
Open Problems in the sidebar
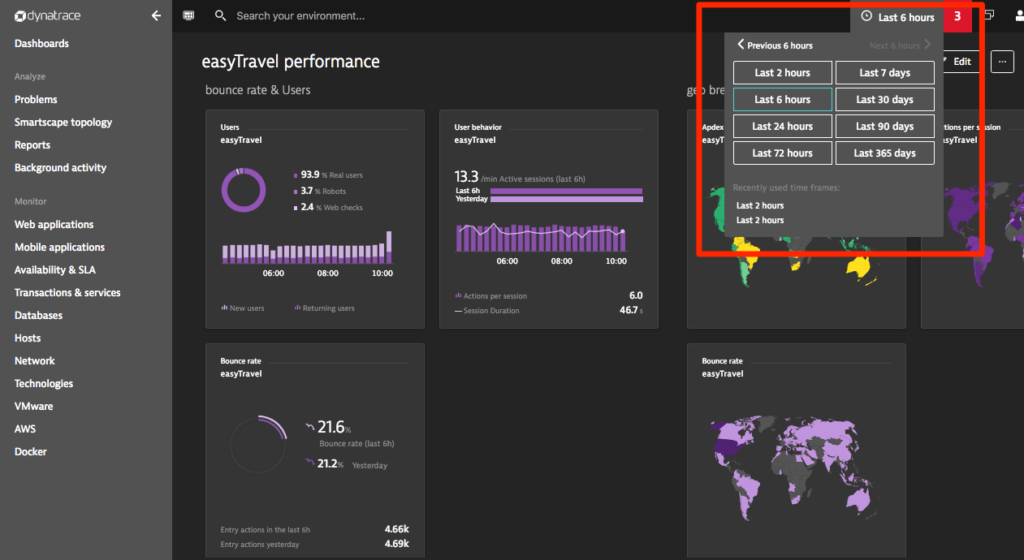(x=36, y=99)
